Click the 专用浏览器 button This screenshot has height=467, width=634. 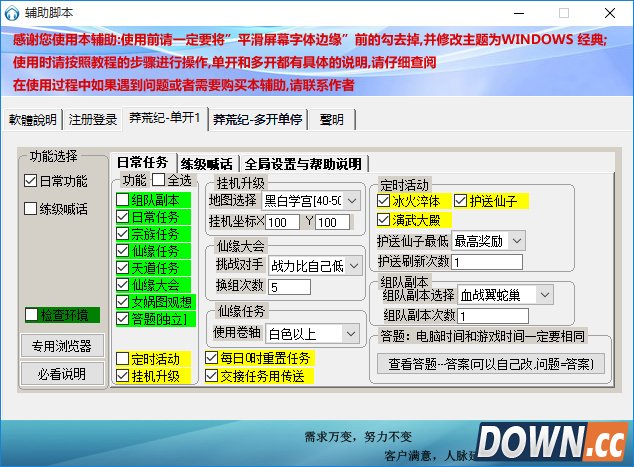[x=62, y=346]
